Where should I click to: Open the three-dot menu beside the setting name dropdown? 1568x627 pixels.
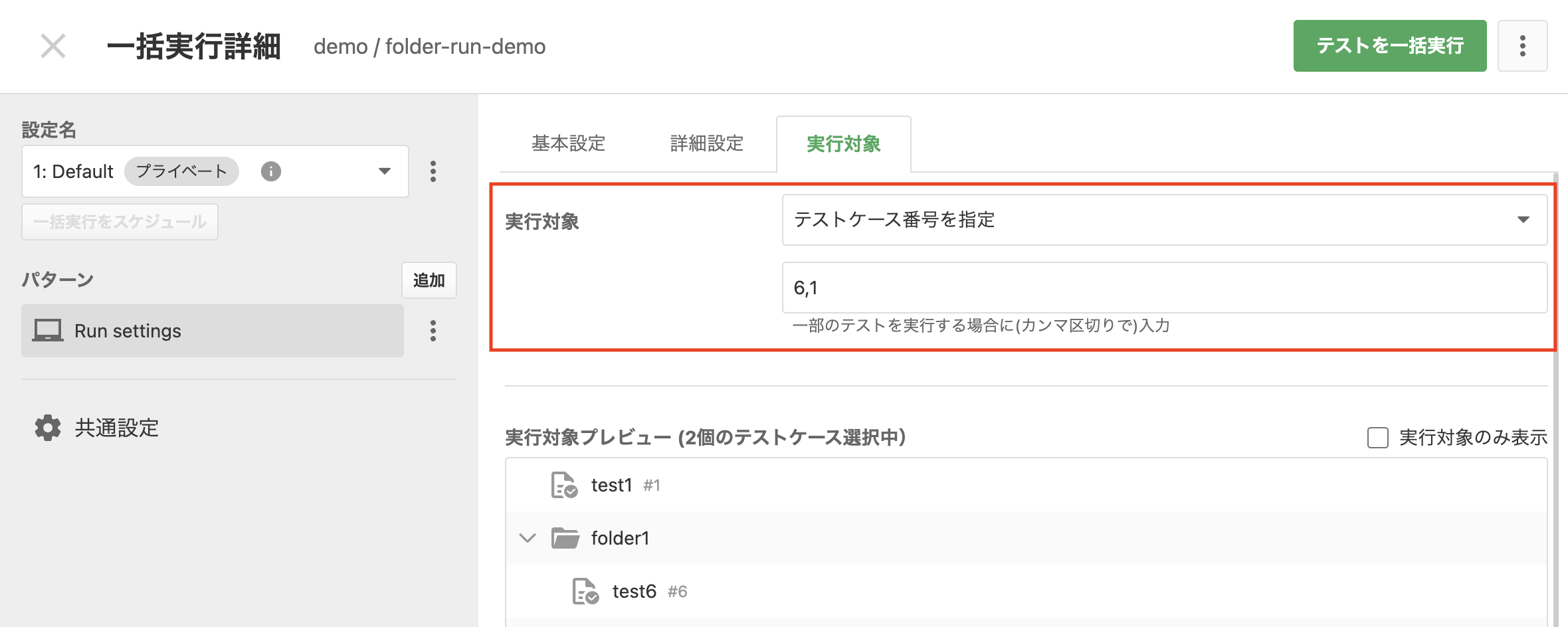point(433,171)
